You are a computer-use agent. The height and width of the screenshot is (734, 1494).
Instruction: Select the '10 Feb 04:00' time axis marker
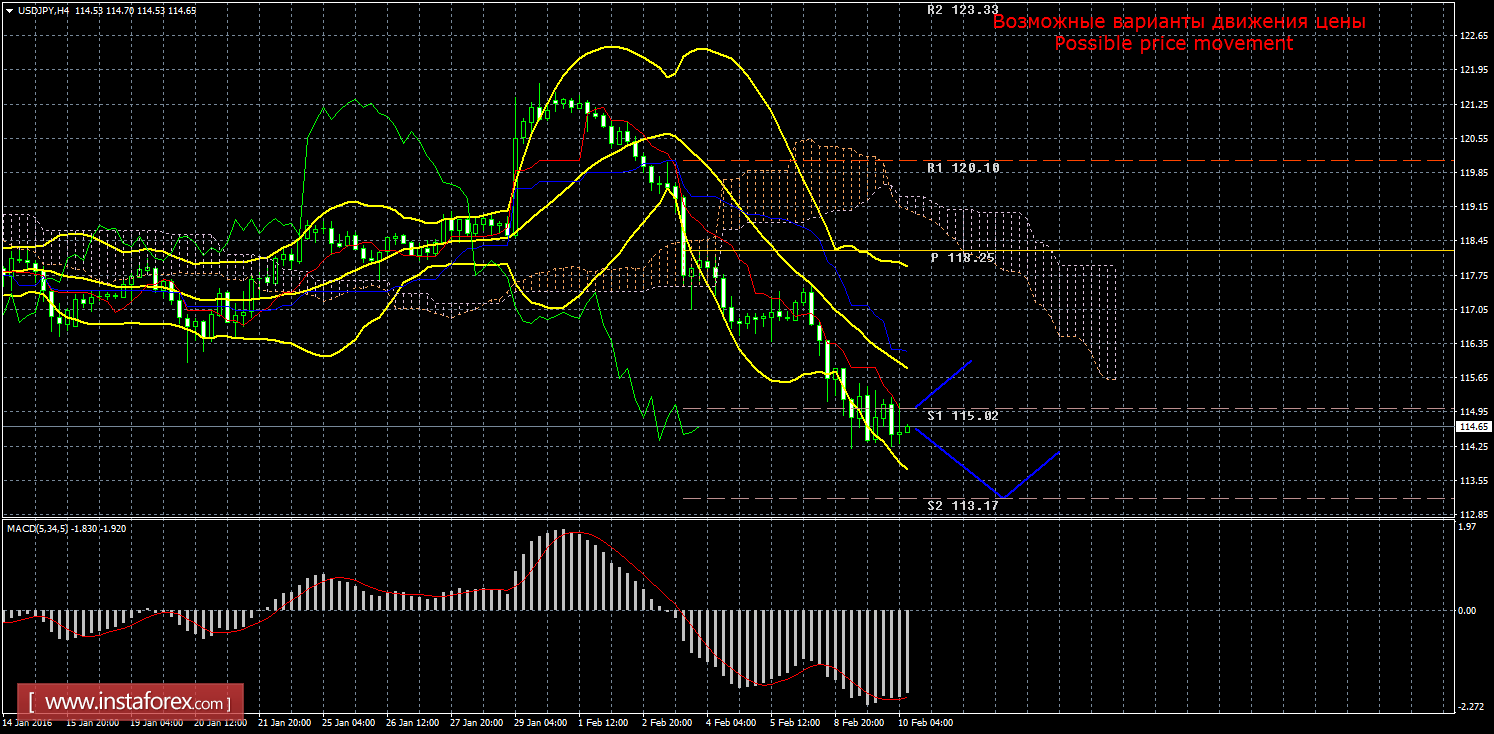[x=927, y=722]
